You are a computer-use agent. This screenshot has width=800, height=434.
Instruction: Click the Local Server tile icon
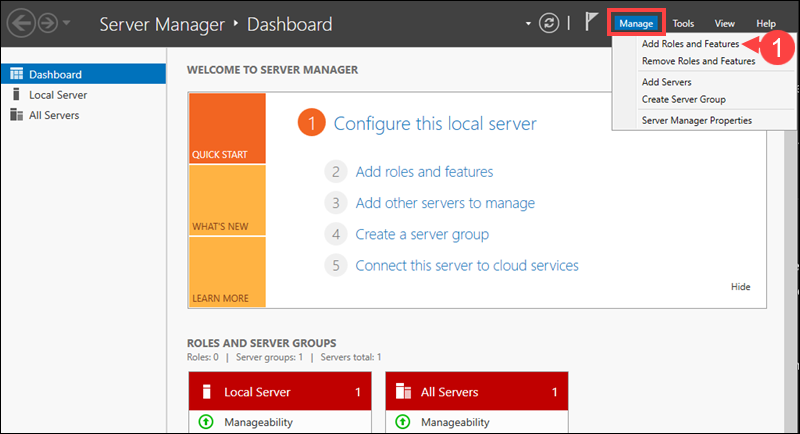207,392
